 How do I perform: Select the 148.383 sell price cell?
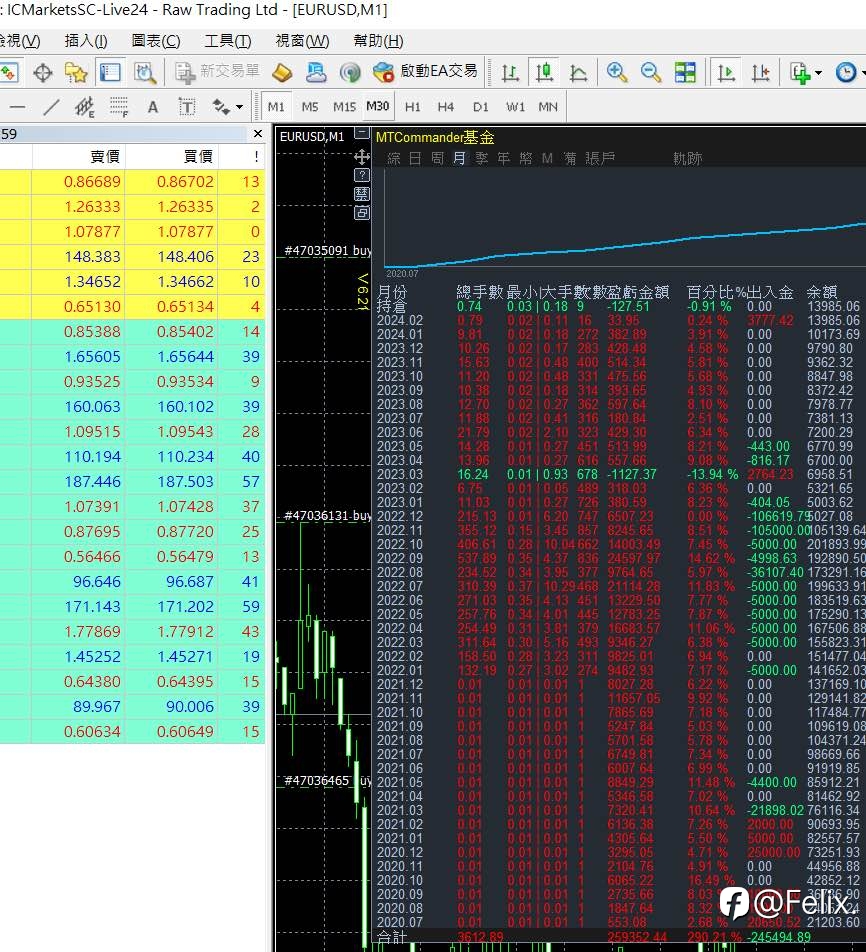pos(78,257)
